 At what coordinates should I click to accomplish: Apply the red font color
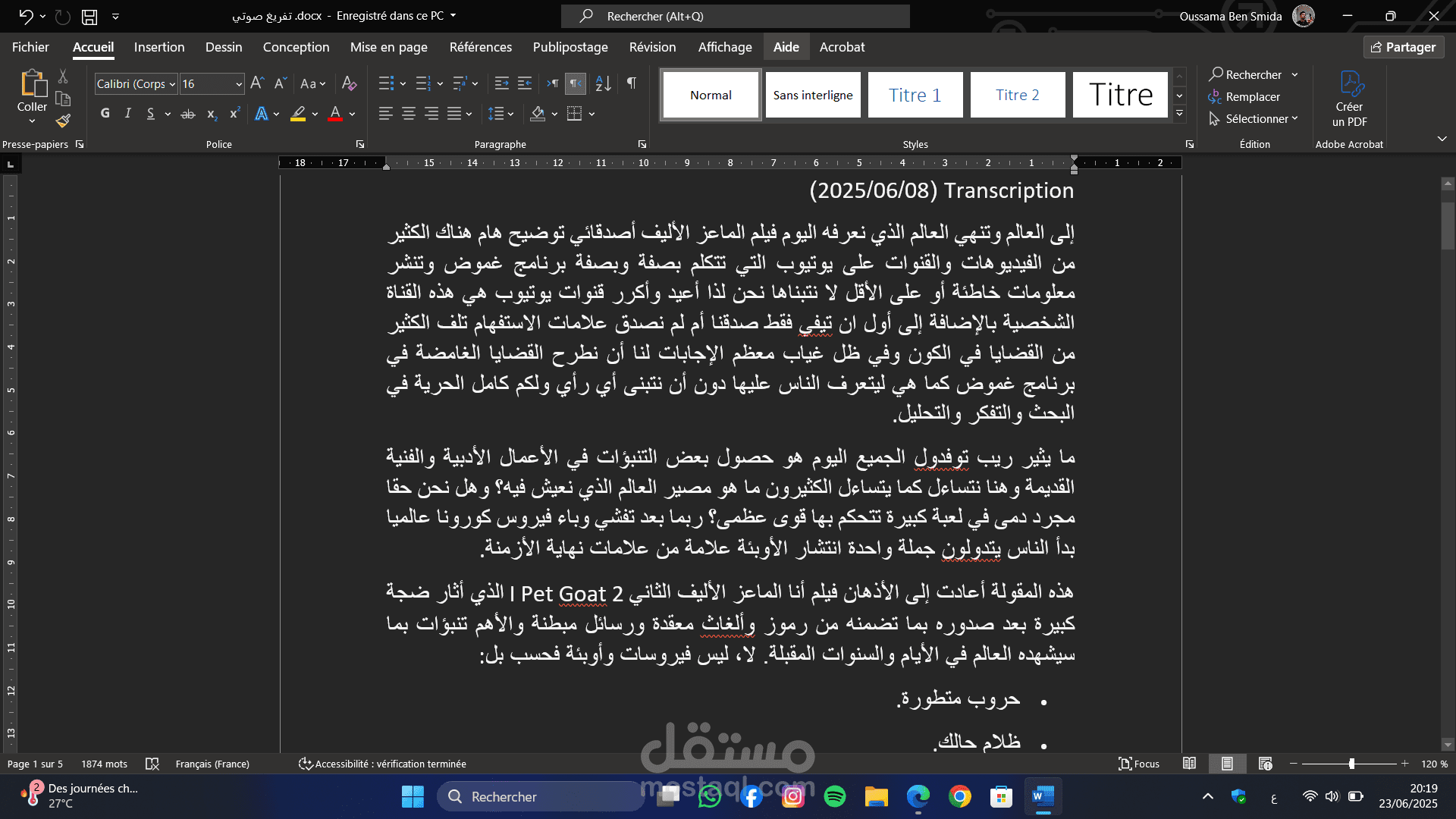pos(335,114)
